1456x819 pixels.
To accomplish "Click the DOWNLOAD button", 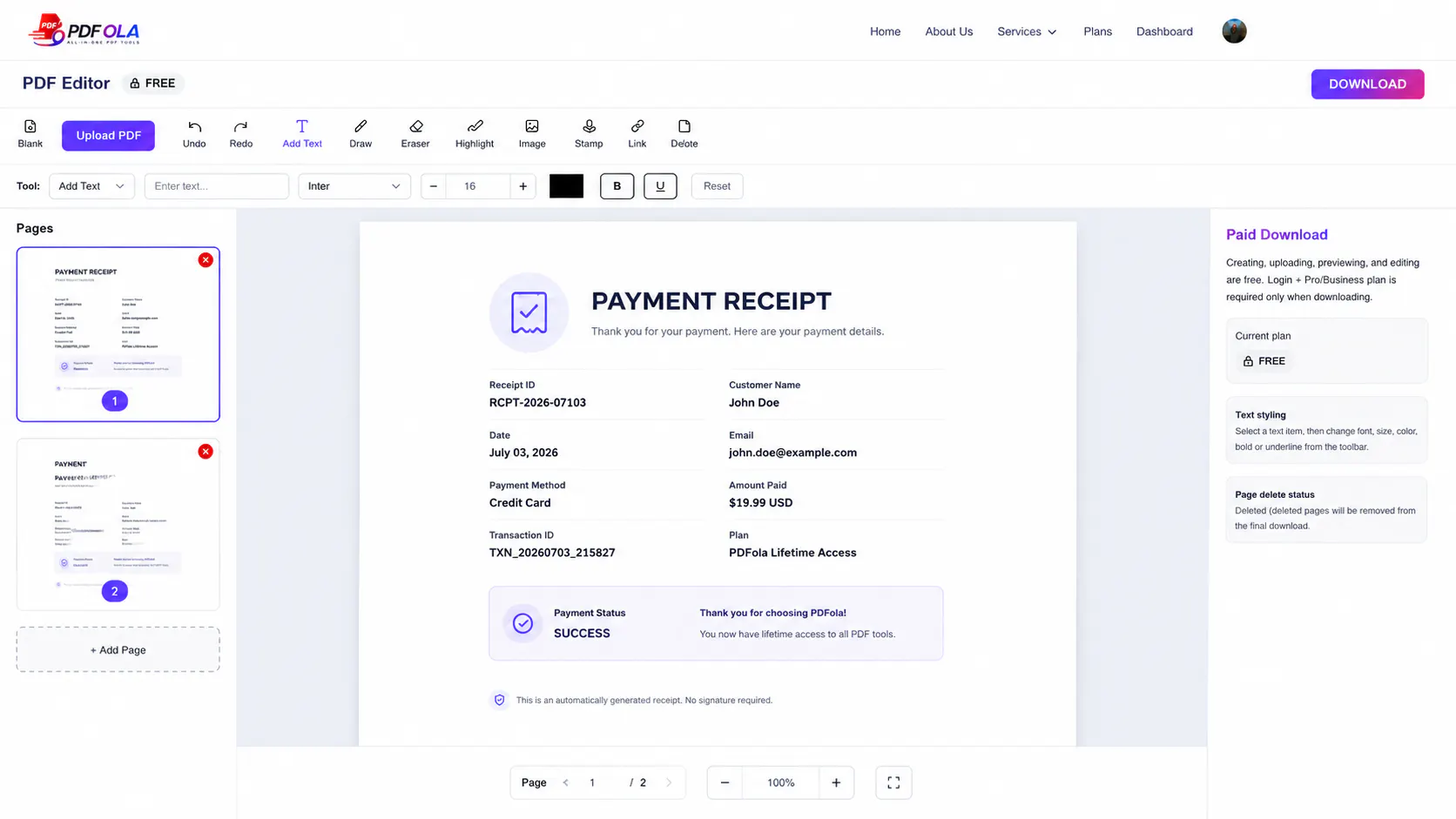I will 1367,84.
